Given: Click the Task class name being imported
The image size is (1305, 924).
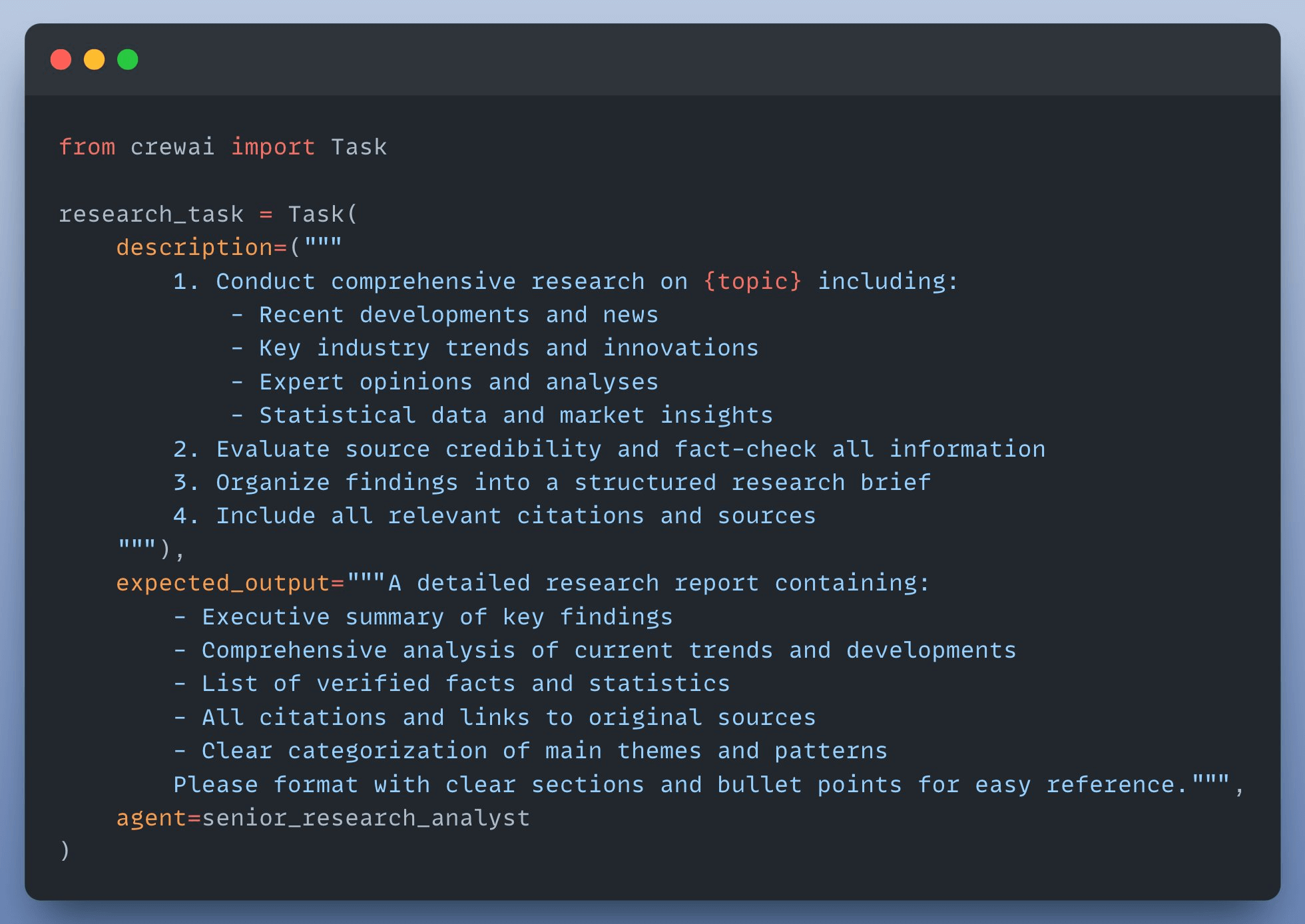Looking at the screenshot, I should point(360,146).
